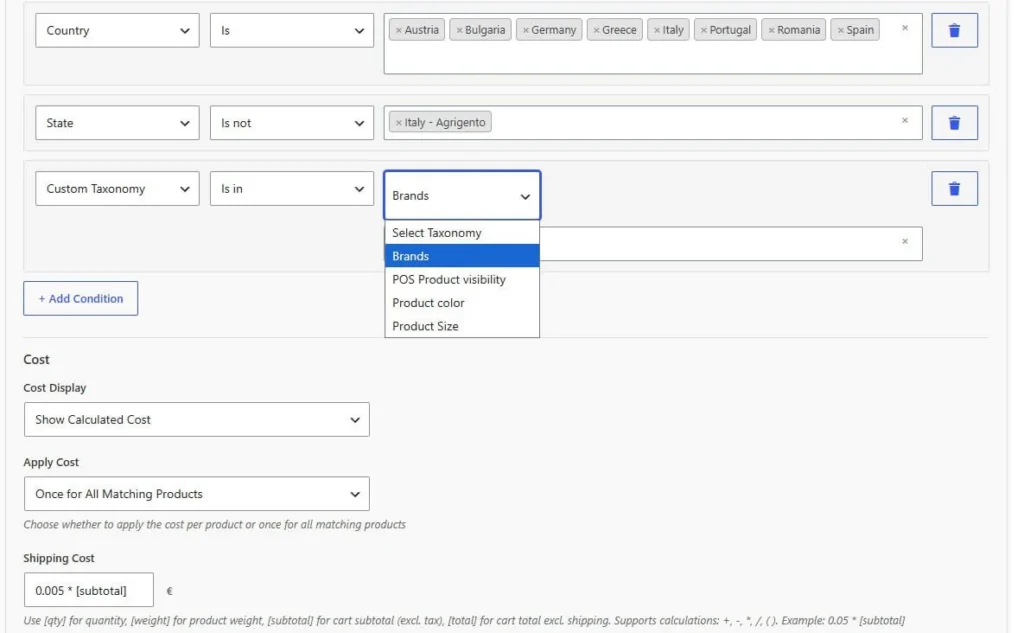The height and width of the screenshot is (633, 1024).
Task: Open the 'Is in' operator dropdown
Action: click(x=291, y=188)
